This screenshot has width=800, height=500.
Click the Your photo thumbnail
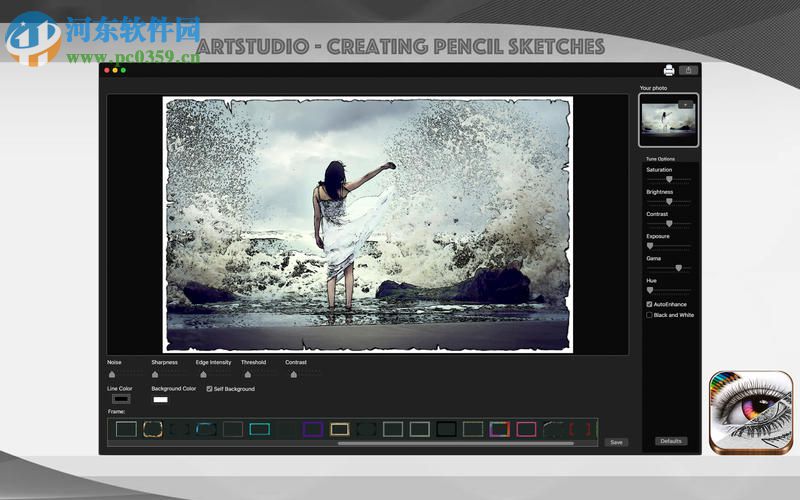coord(668,120)
